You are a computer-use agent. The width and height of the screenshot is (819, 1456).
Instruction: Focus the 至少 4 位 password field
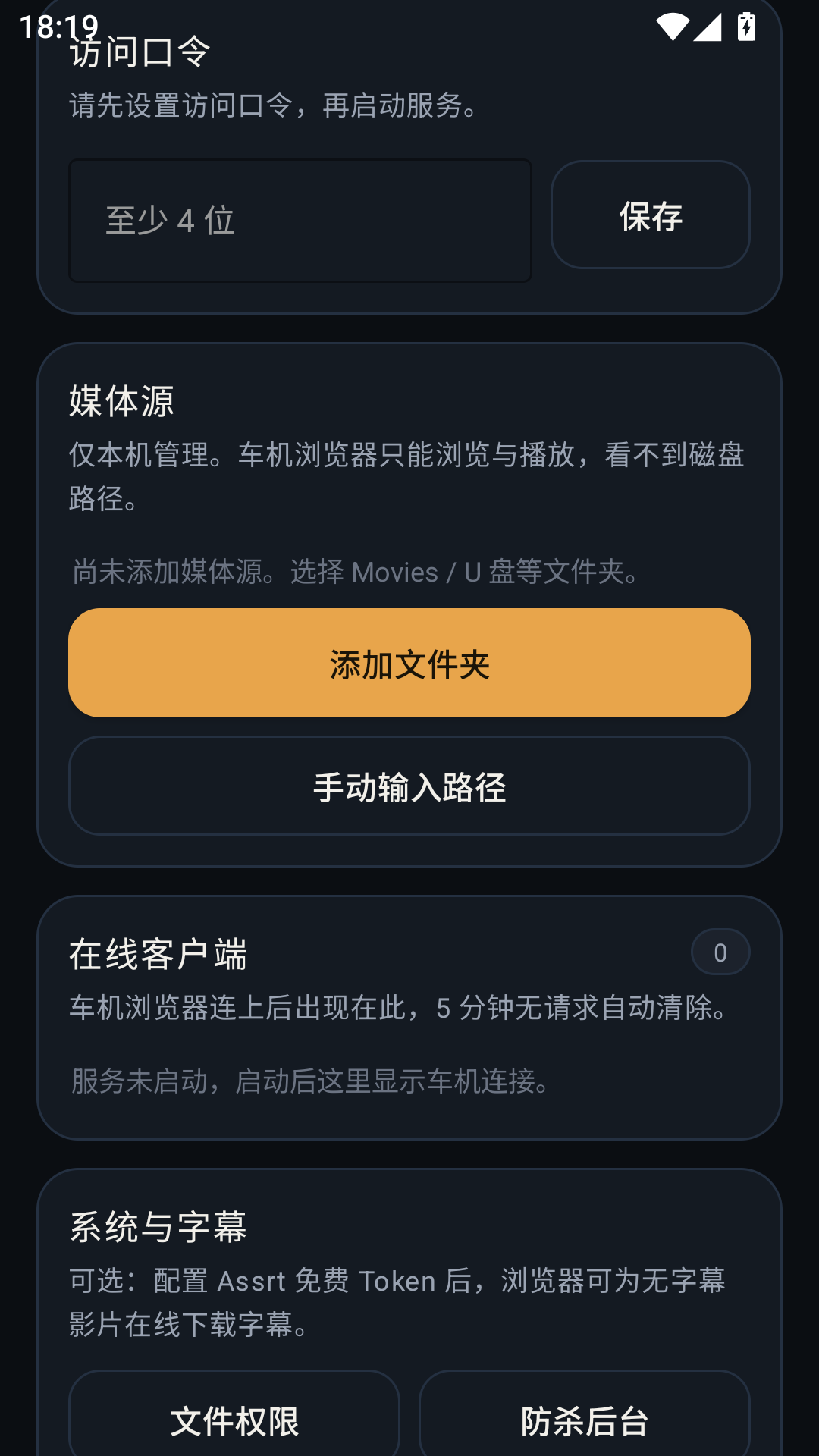[x=300, y=221]
